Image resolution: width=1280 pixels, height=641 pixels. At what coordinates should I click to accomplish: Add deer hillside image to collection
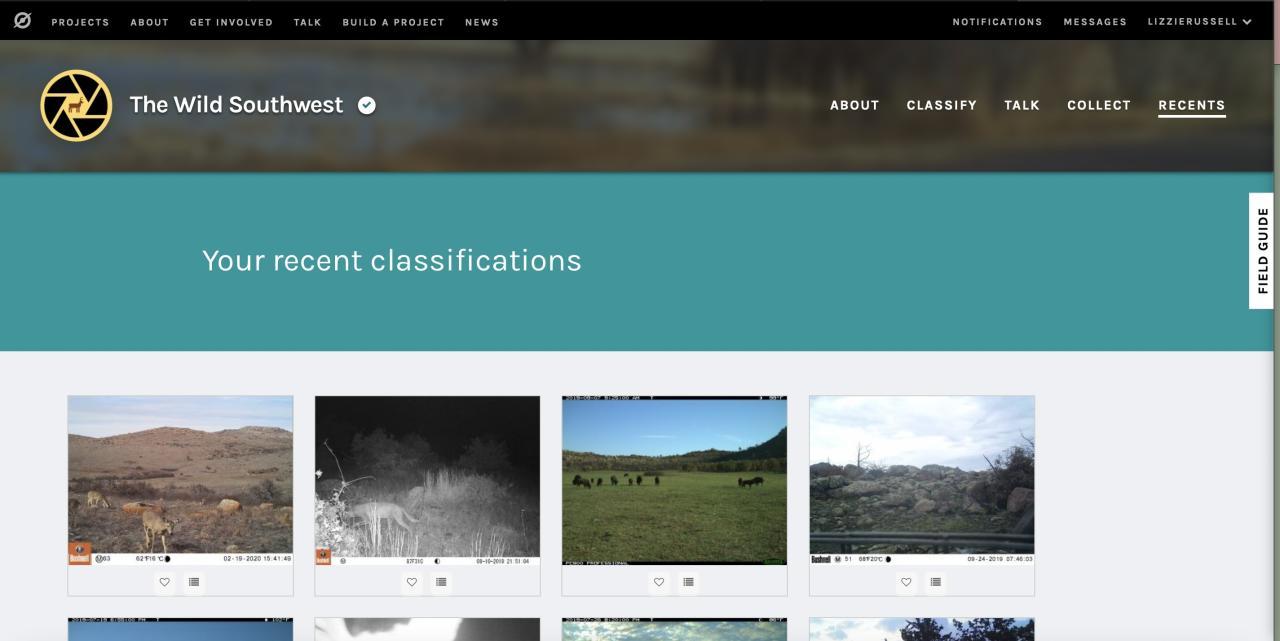(194, 582)
